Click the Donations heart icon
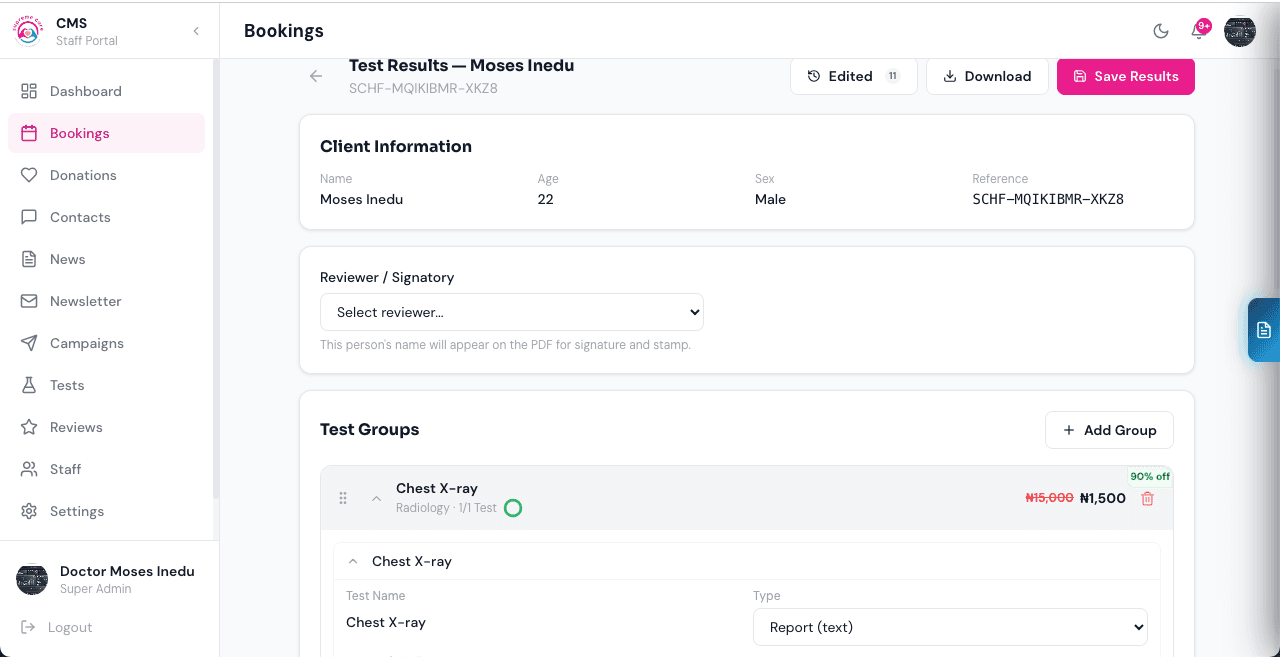 click(29, 175)
